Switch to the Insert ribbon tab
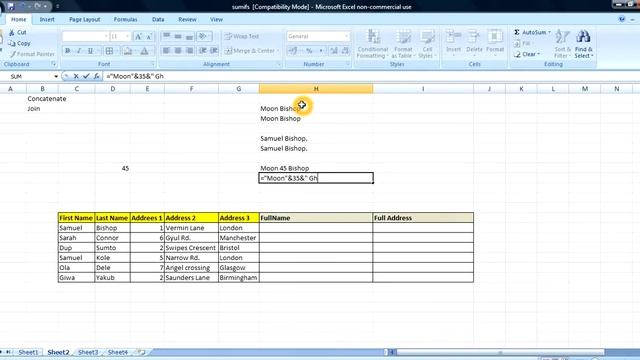This screenshot has height=360, width=640. (x=47, y=19)
